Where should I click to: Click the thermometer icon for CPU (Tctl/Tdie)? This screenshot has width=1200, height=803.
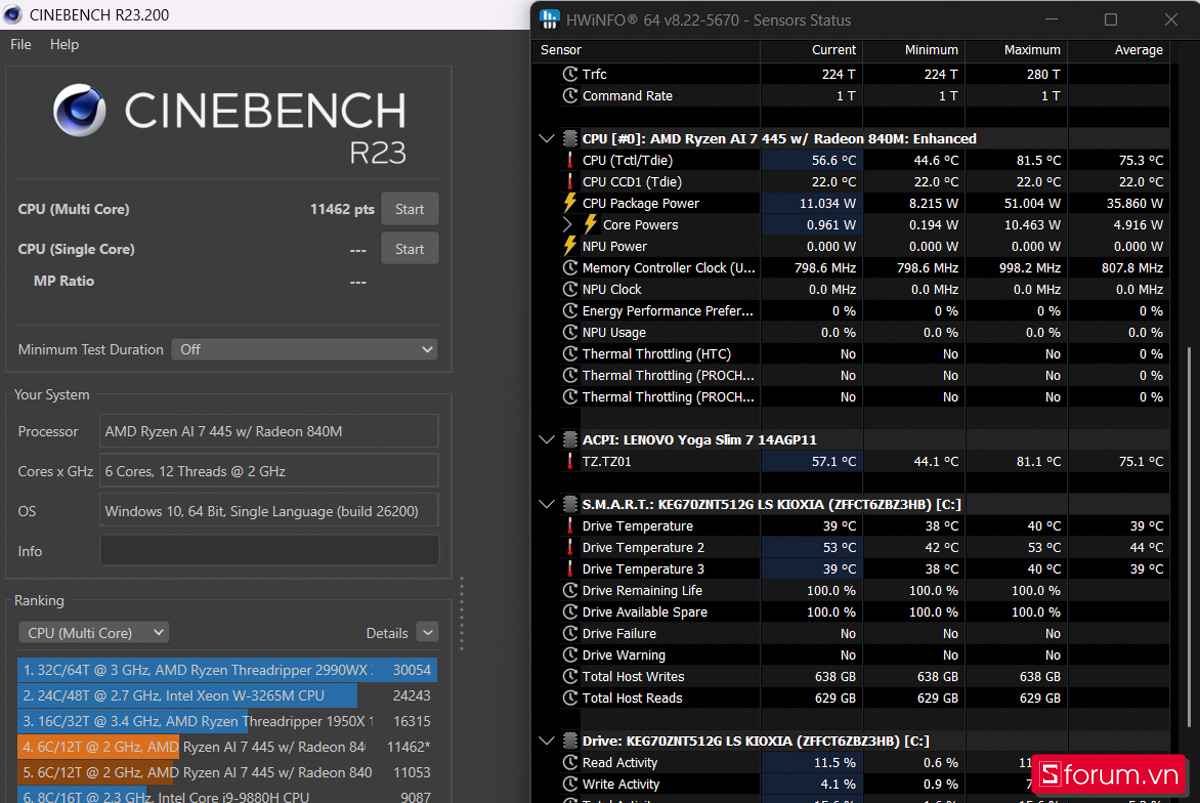(570, 160)
